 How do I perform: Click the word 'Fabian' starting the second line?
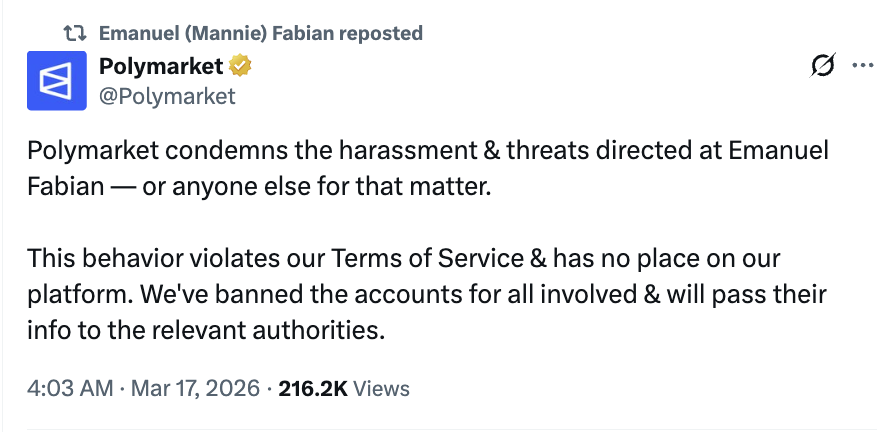click(66, 186)
